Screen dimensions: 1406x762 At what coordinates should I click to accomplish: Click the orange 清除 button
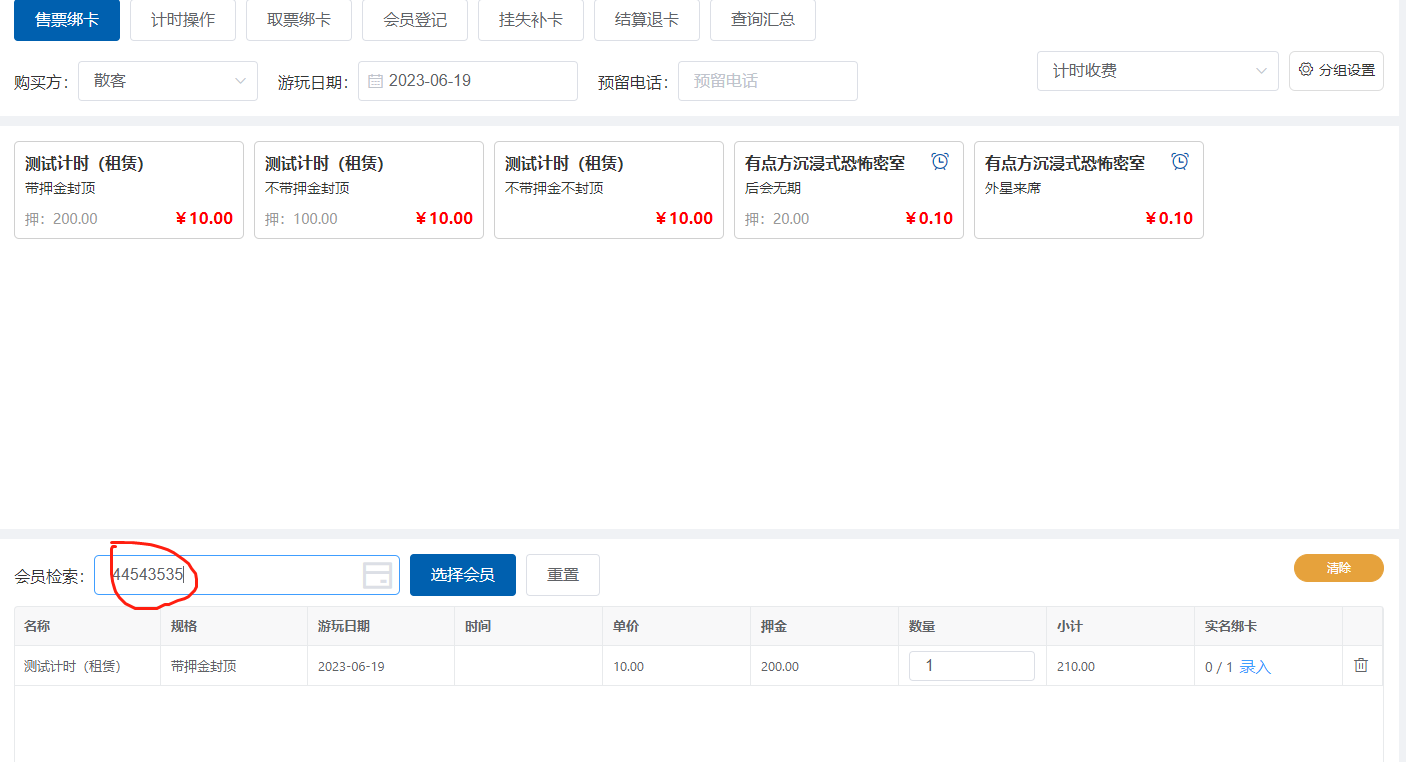pyautogui.click(x=1338, y=568)
